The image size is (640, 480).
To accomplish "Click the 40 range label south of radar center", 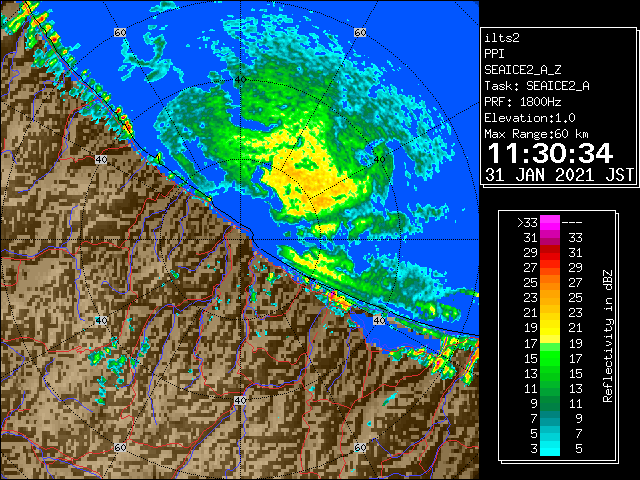I will coord(240,400).
